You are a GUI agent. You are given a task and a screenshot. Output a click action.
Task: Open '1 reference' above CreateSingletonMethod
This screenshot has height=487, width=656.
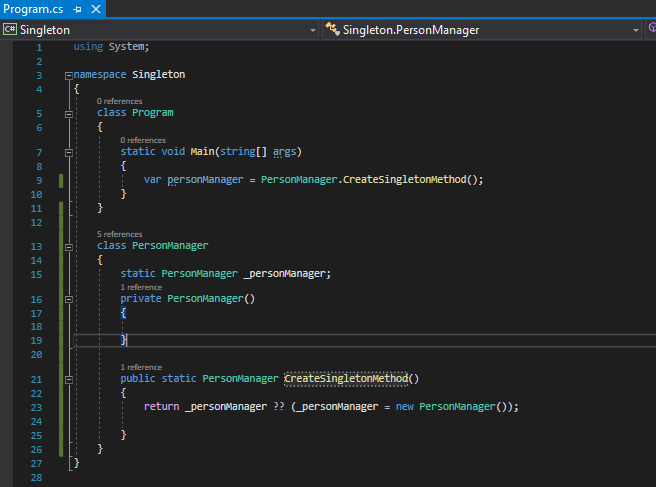(x=141, y=367)
